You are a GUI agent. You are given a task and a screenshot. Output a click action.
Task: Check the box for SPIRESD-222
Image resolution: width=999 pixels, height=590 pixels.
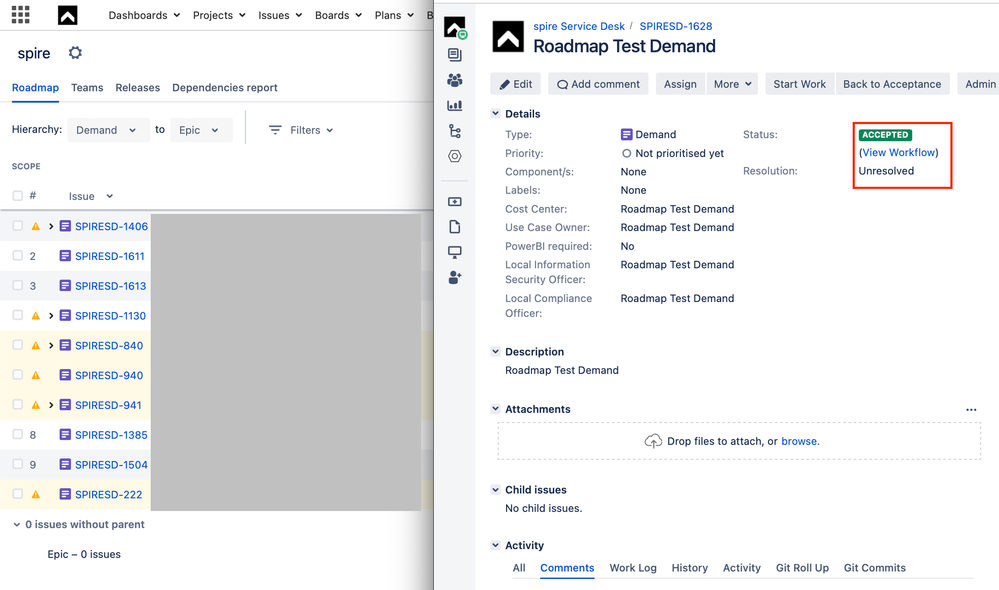18,494
